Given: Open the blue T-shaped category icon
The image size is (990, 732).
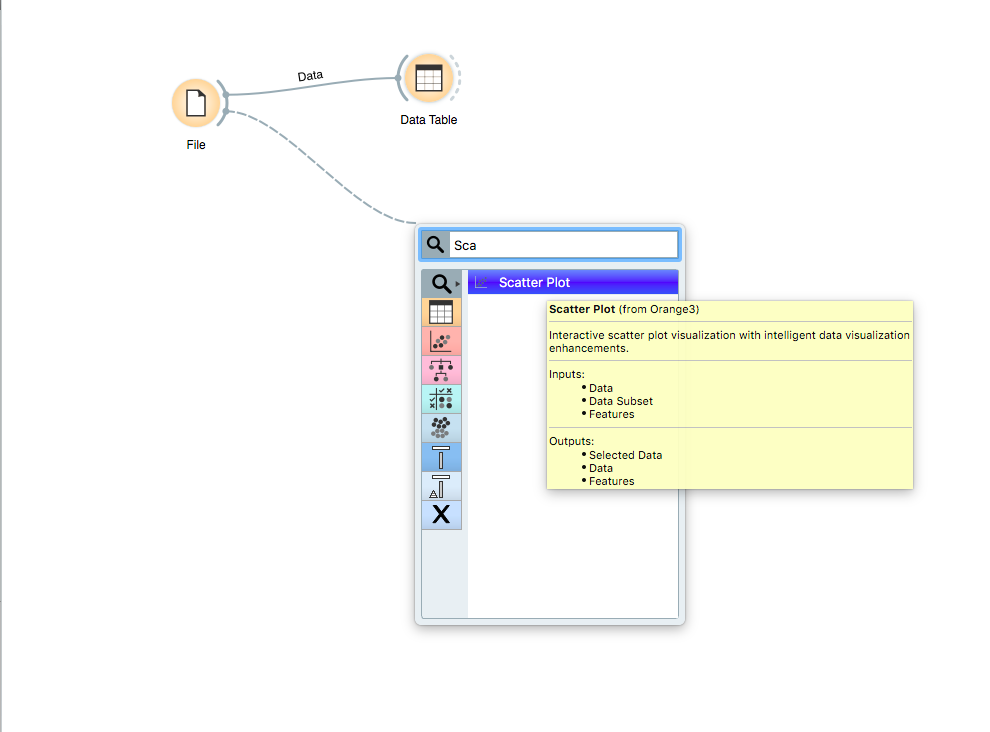Looking at the screenshot, I should tap(441, 457).
